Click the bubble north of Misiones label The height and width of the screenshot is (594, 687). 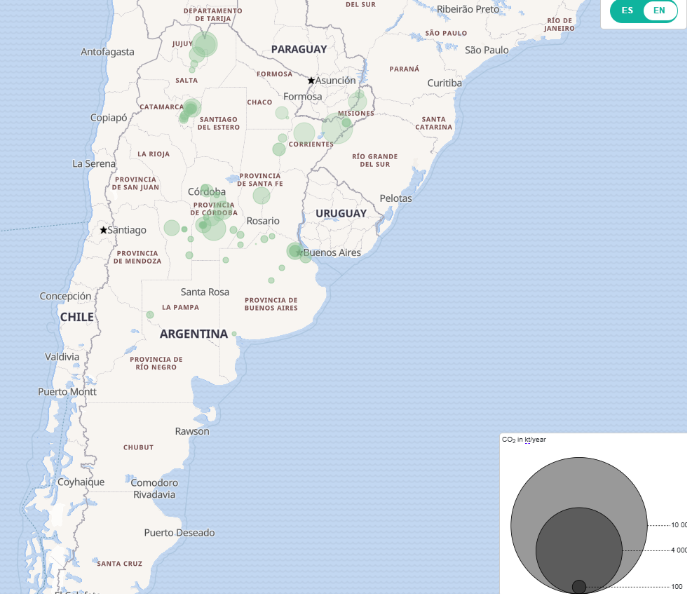[x=357, y=100]
